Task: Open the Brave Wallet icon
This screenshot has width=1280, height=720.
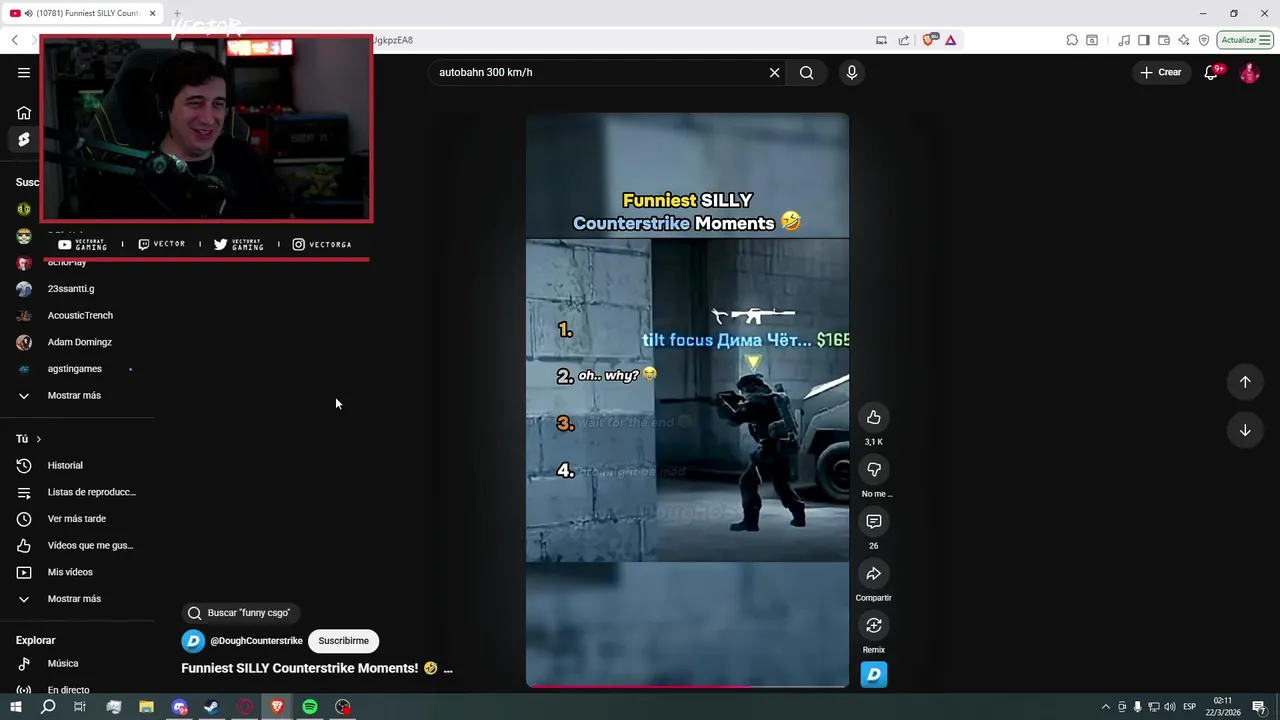Action: click(1164, 40)
